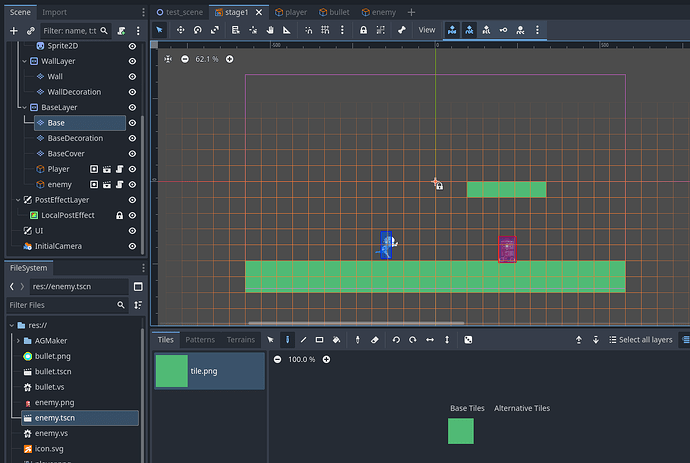Select the Bucket fill tile tool
The width and height of the screenshot is (690, 463).
336,340
